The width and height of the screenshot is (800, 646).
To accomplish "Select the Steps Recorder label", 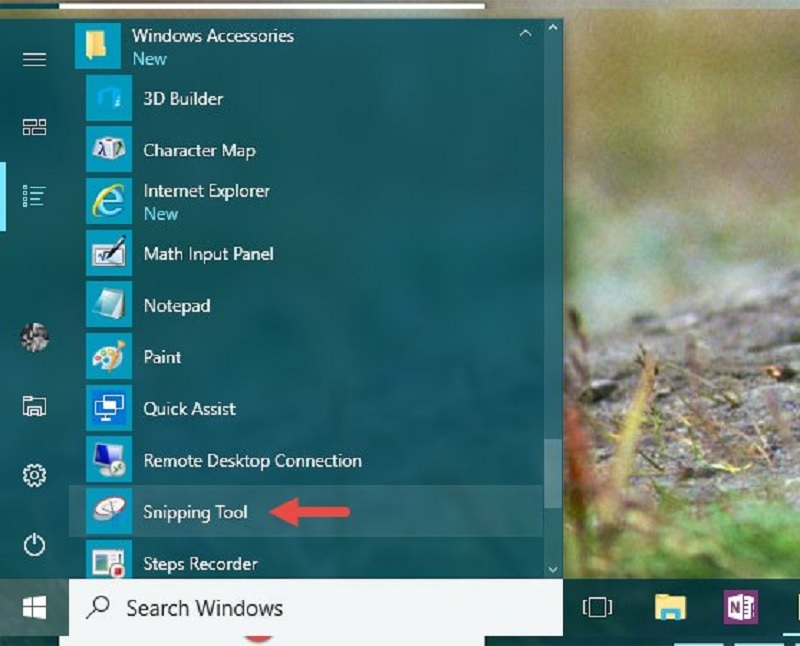I will coord(201,564).
